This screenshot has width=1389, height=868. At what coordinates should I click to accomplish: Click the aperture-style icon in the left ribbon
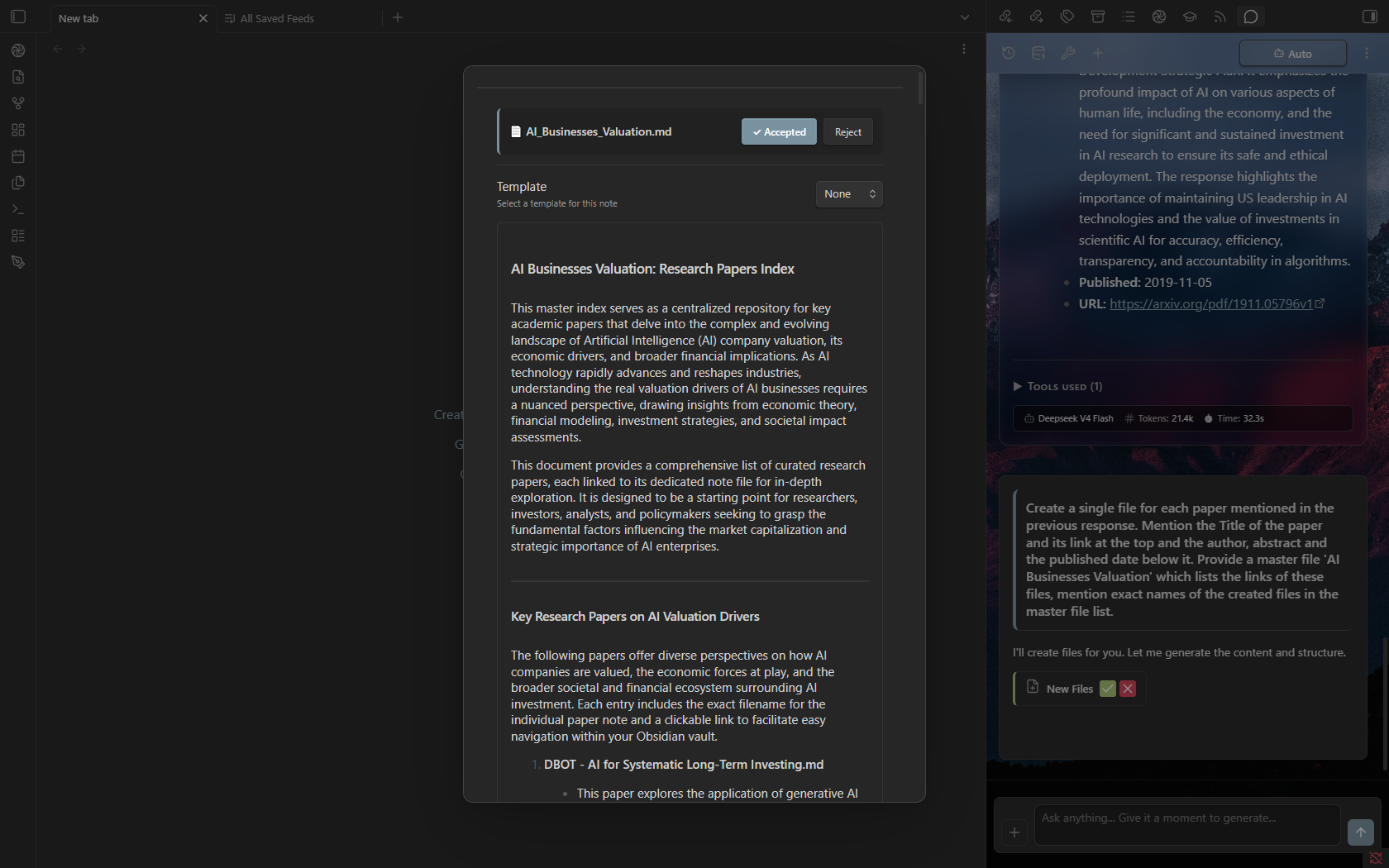(x=18, y=50)
